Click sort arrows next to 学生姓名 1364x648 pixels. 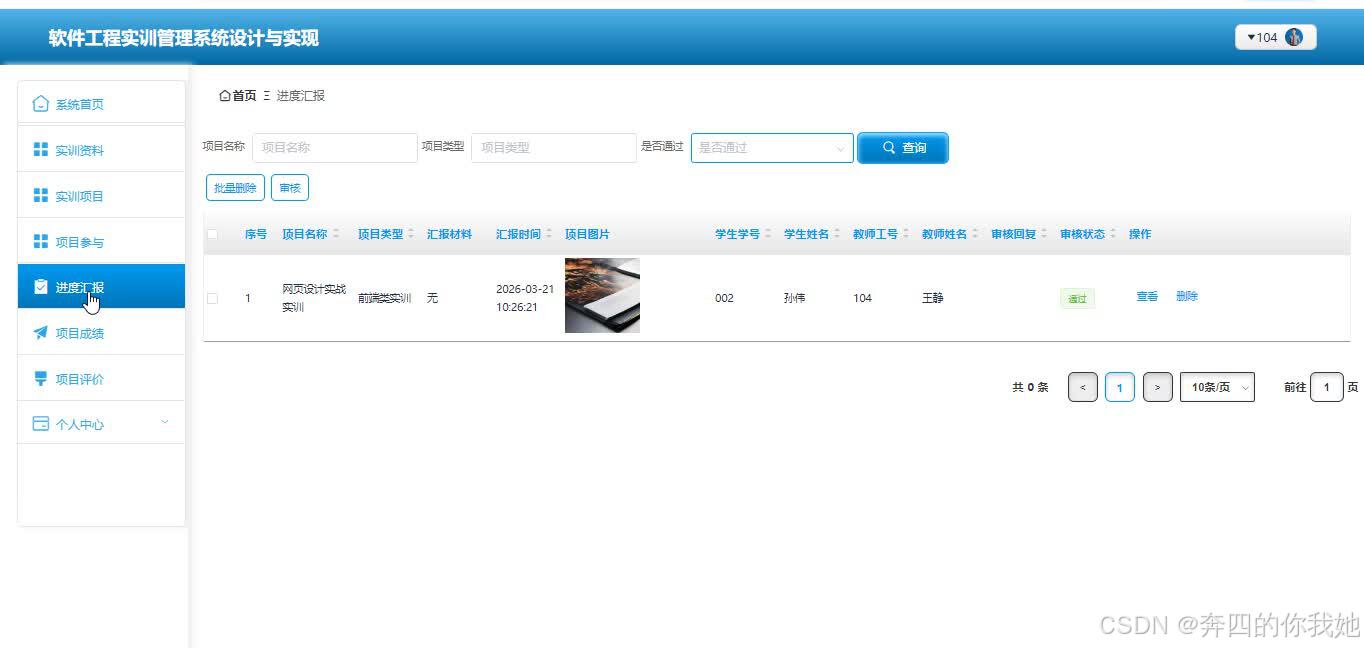coord(837,234)
